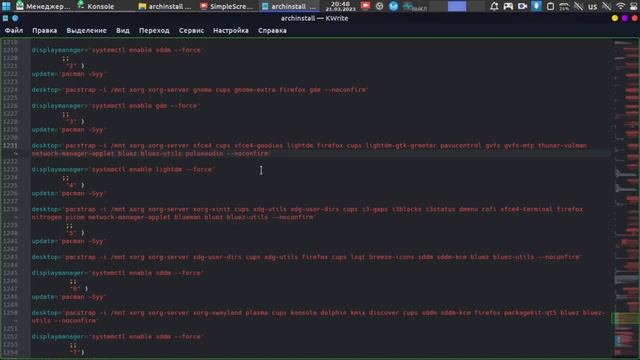Open the Переход menu
The width and height of the screenshot is (640, 360).
(x=154, y=31)
